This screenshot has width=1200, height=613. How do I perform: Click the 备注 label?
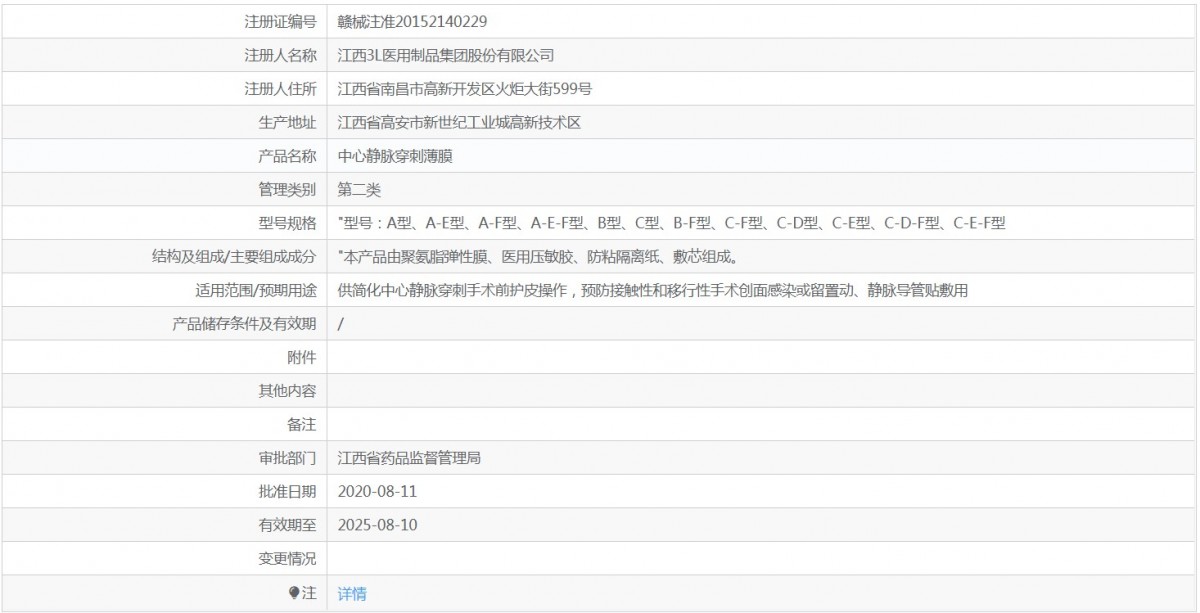pos(302,425)
